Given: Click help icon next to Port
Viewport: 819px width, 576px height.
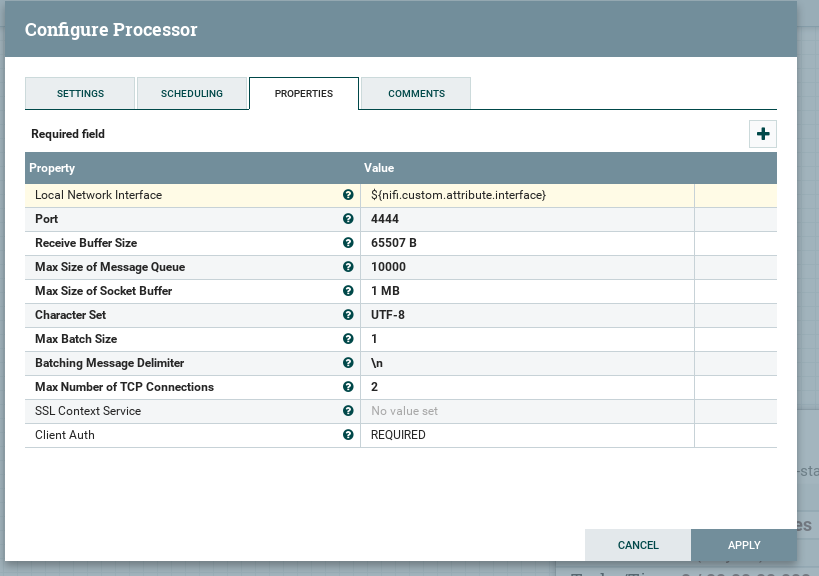Looking at the screenshot, I should (348, 219).
